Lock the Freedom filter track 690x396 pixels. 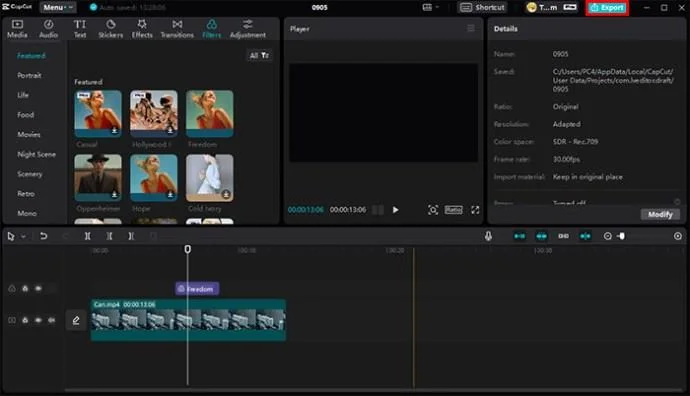point(25,289)
